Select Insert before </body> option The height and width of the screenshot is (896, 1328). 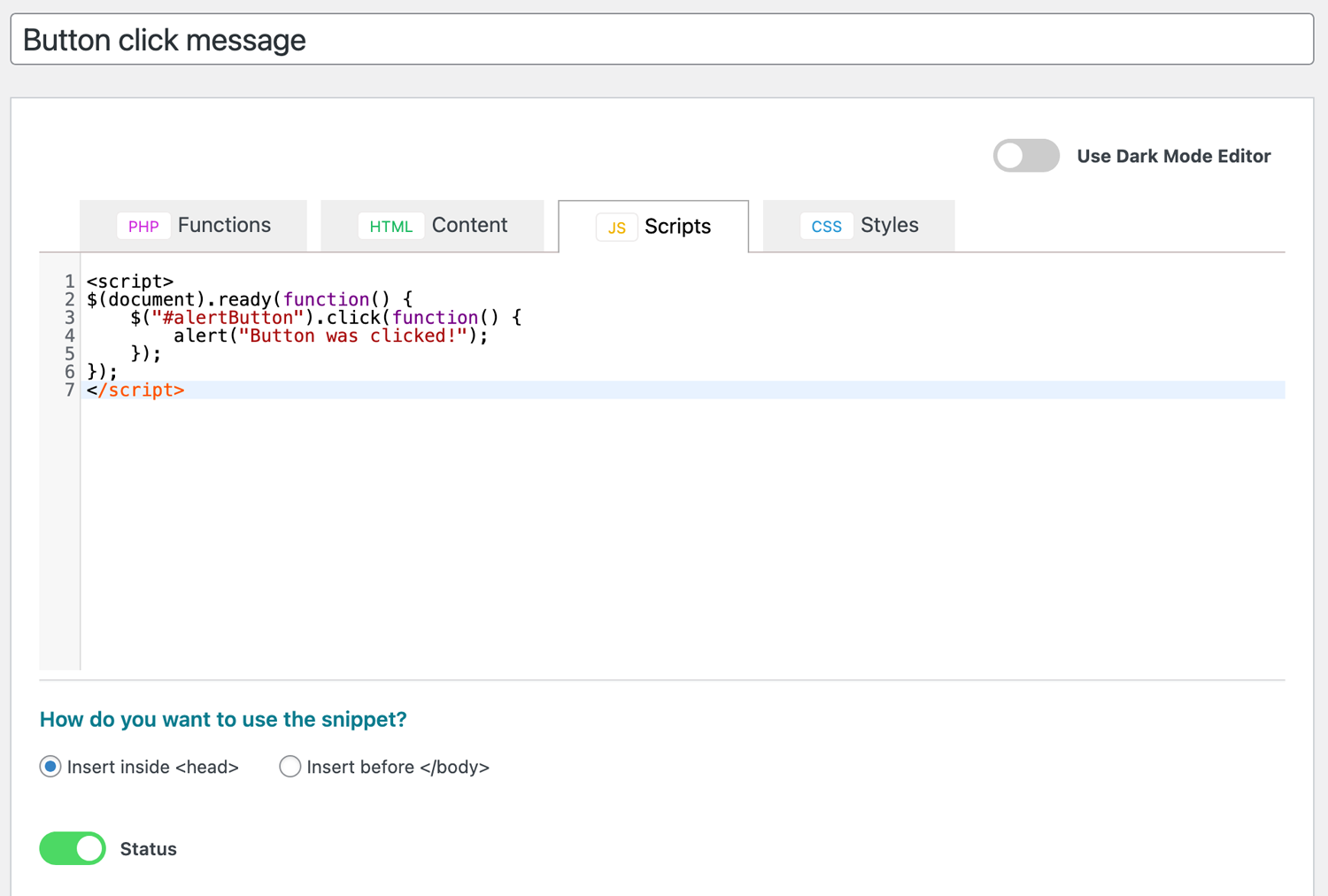(x=290, y=767)
